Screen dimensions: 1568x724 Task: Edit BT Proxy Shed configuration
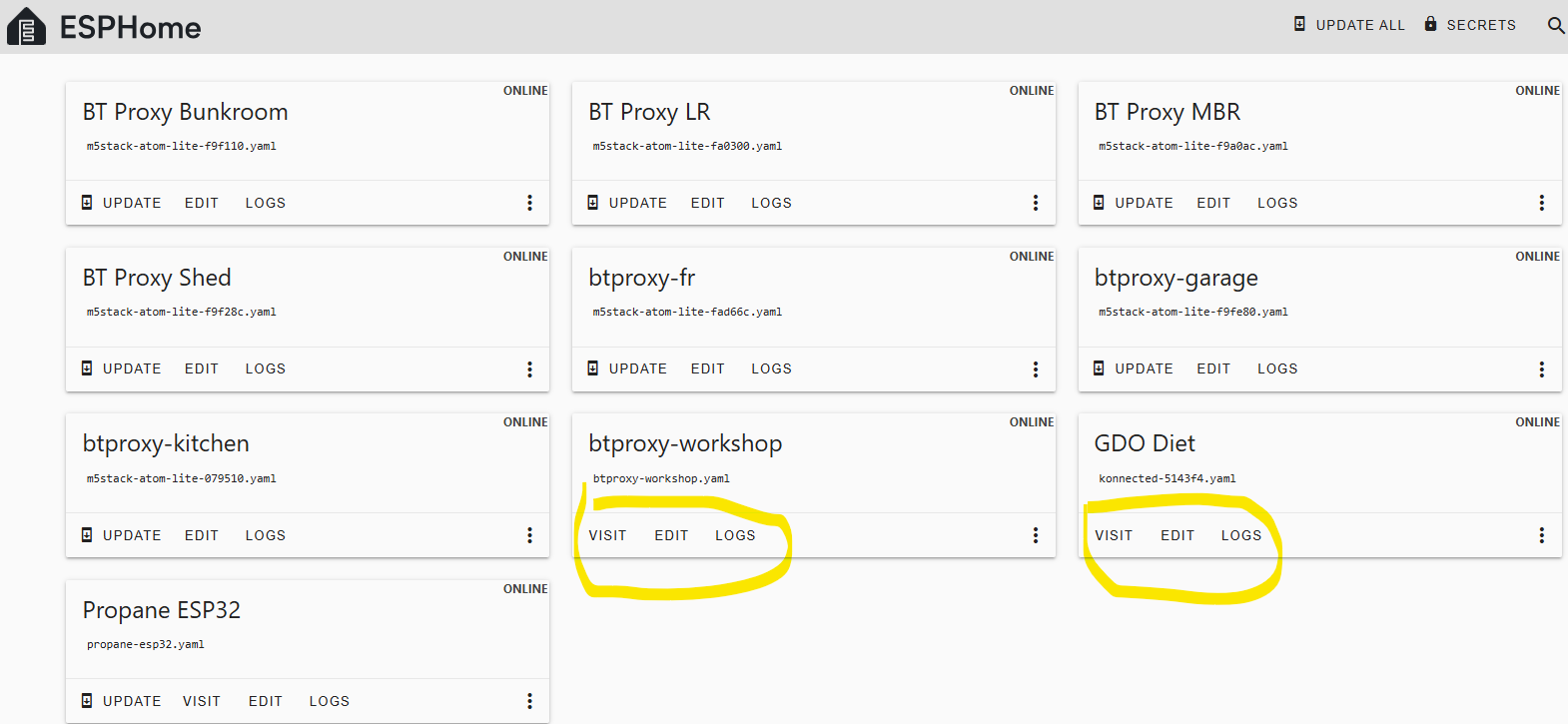202,368
